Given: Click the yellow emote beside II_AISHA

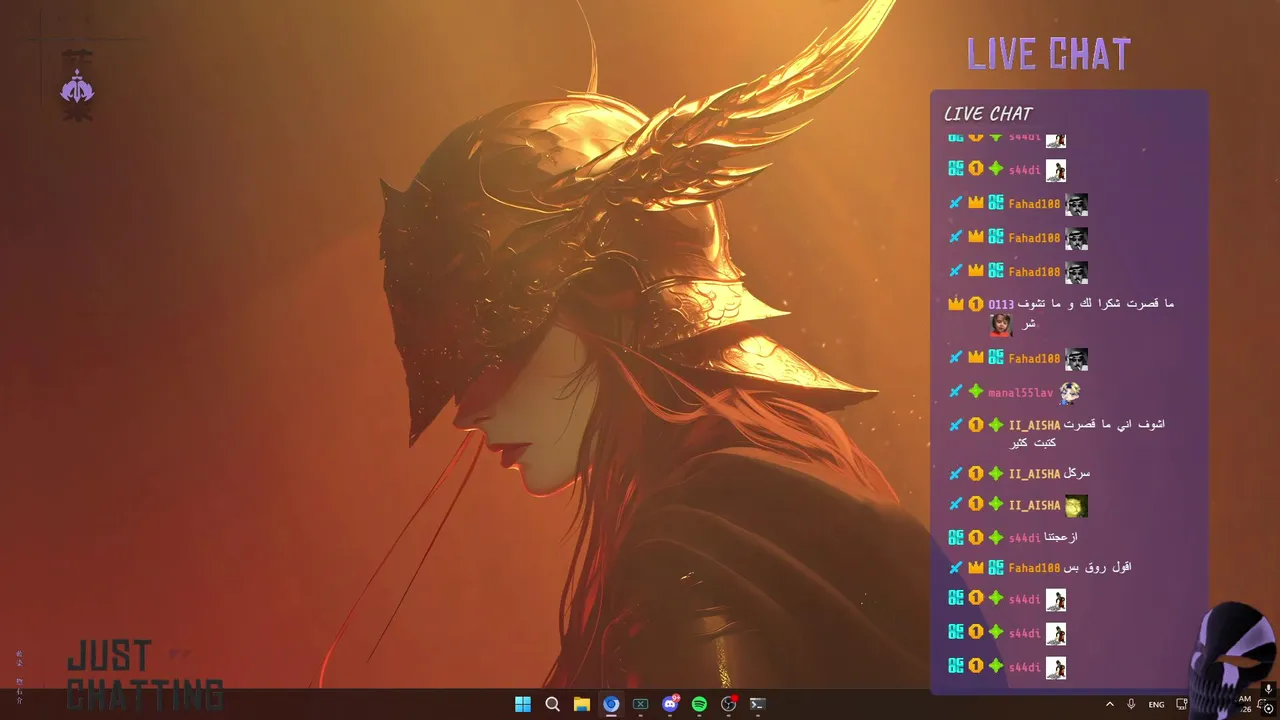Looking at the screenshot, I should pyautogui.click(x=1075, y=506).
